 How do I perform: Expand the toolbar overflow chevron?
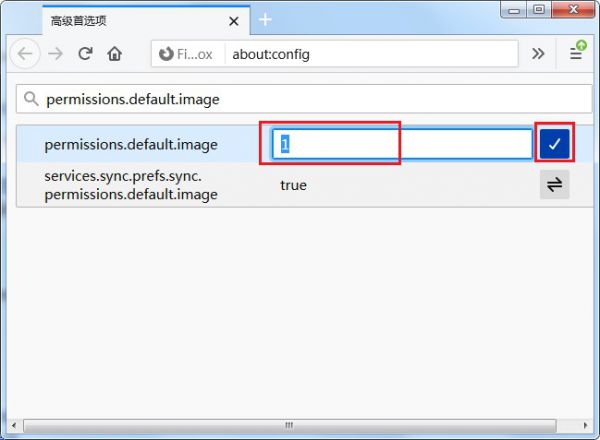coord(538,54)
